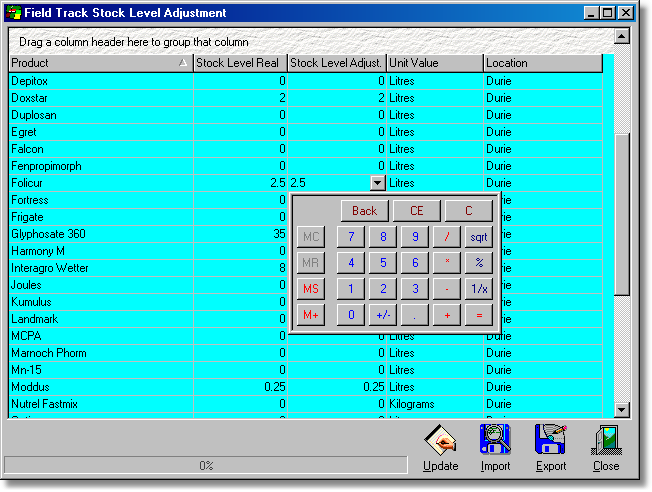Select the Egret product cell
652x492 pixels.
pyautogui.click(x=101, y=132)
